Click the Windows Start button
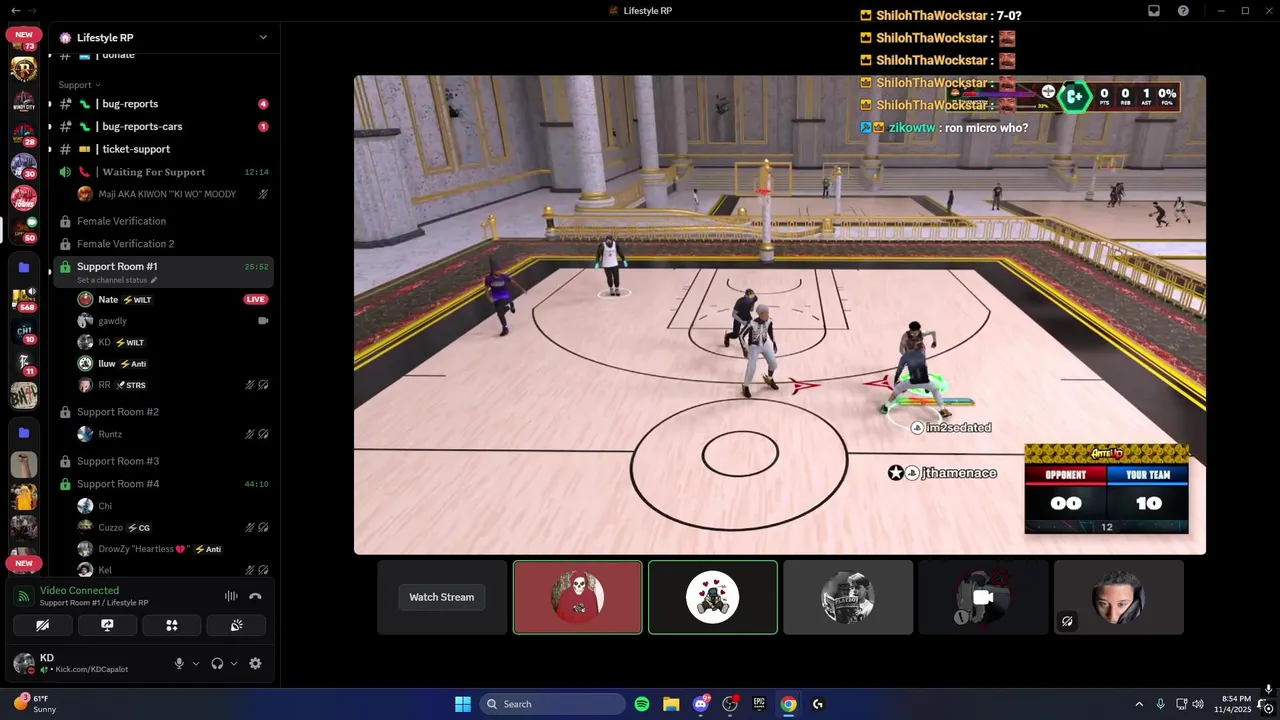Screen dimensions: 1280x720 click(463, 704)
